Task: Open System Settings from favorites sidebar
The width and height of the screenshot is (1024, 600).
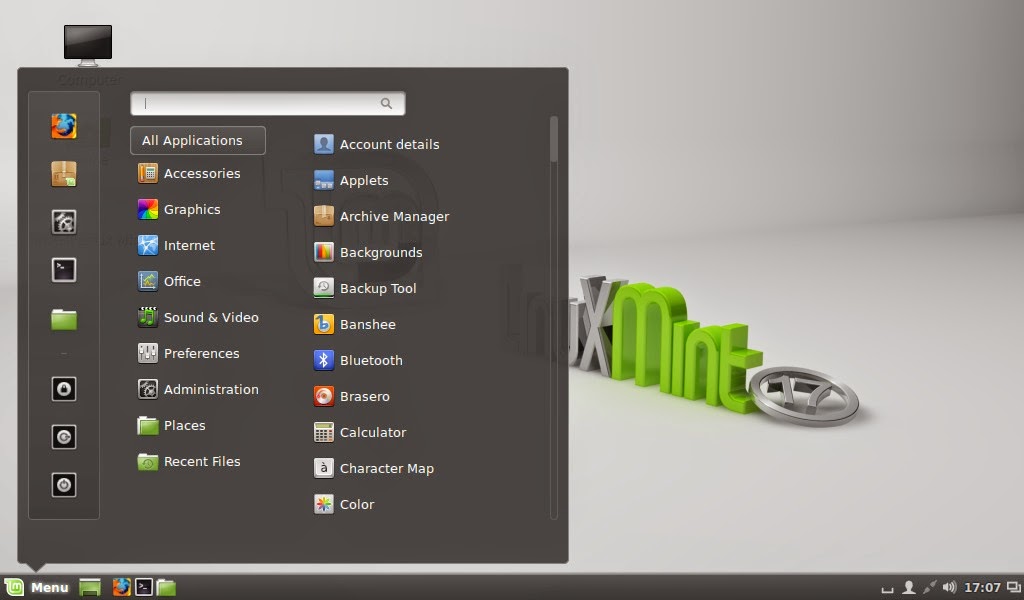Action: [64, 222]
